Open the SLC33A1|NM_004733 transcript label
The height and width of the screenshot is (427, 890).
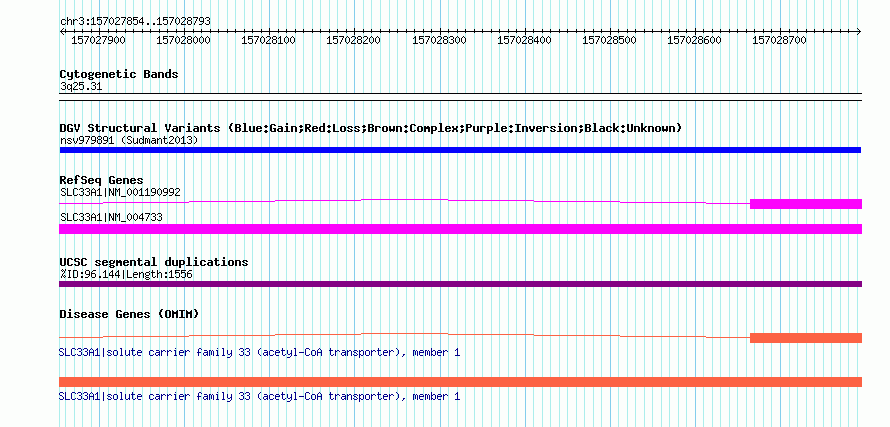(x=111, y=217)
